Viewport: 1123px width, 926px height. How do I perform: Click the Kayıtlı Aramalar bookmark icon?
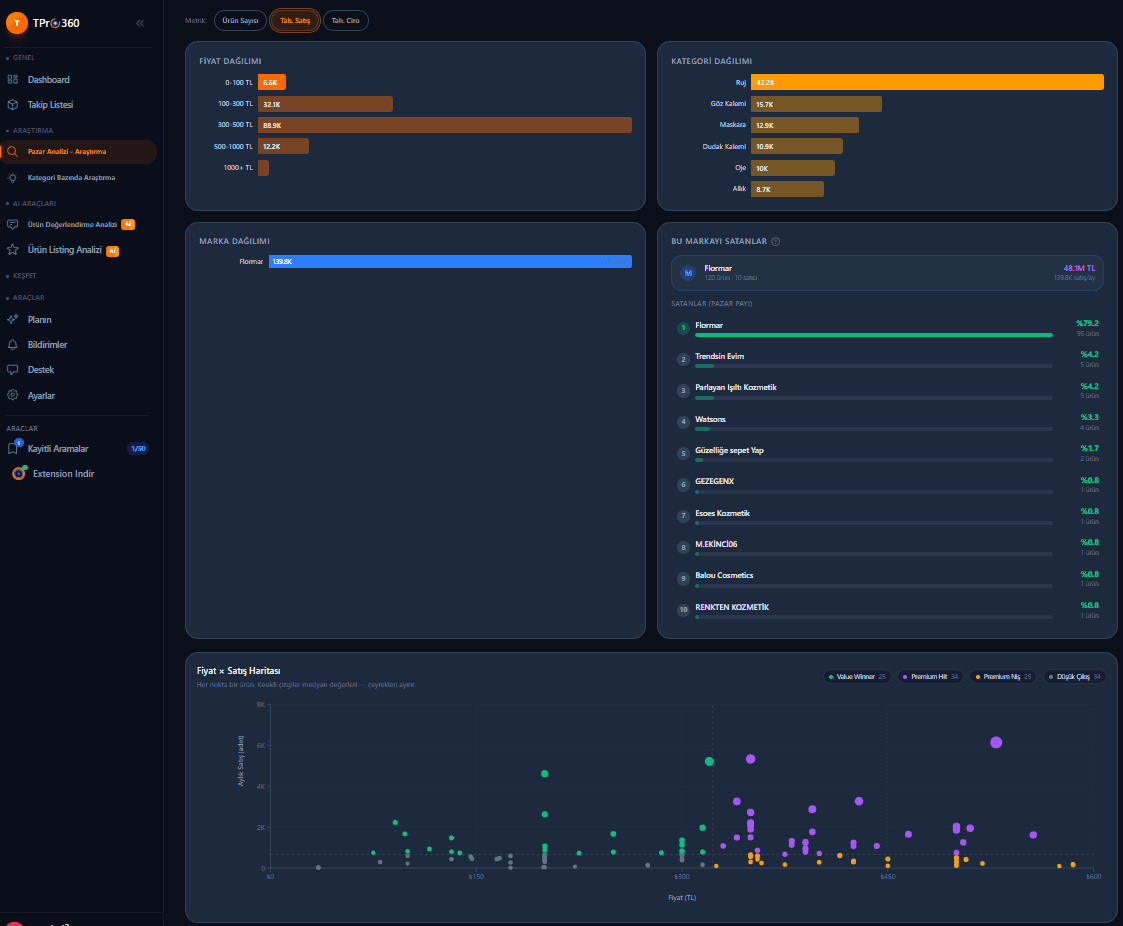(13, 448)
